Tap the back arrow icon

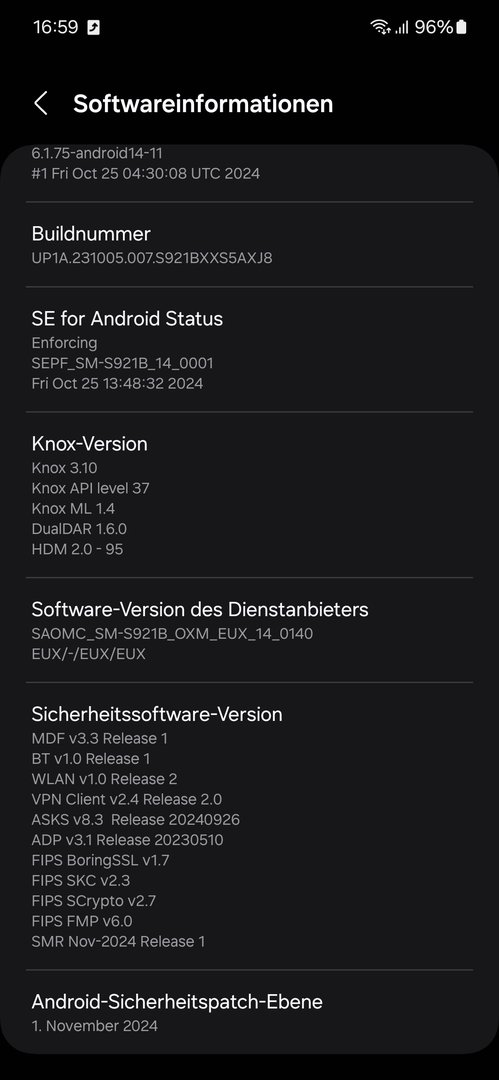coord(41,104)
